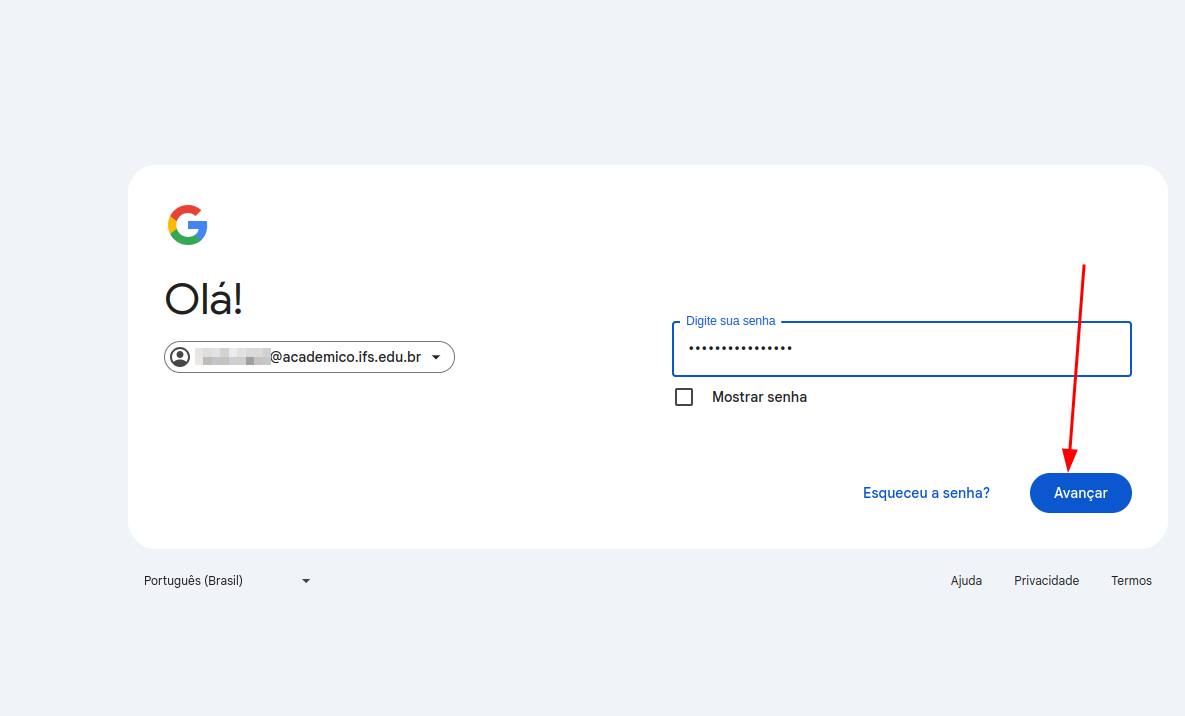Click the Google logo
Image resolution: width=1185 pixels, height=716 pixels.
click(x=187, y=225)
